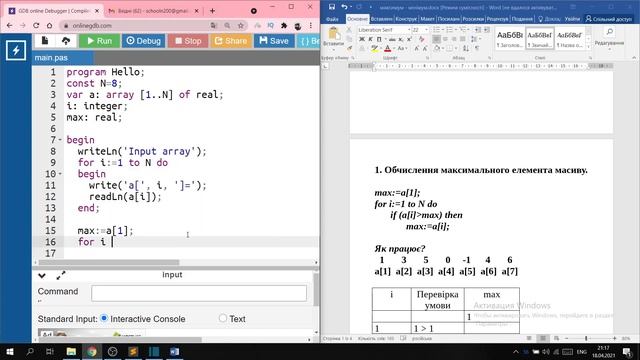The height and width of the screenshot is (360, 640).
Task: Click the editor horizontal scrollbar
Action: 109,262
